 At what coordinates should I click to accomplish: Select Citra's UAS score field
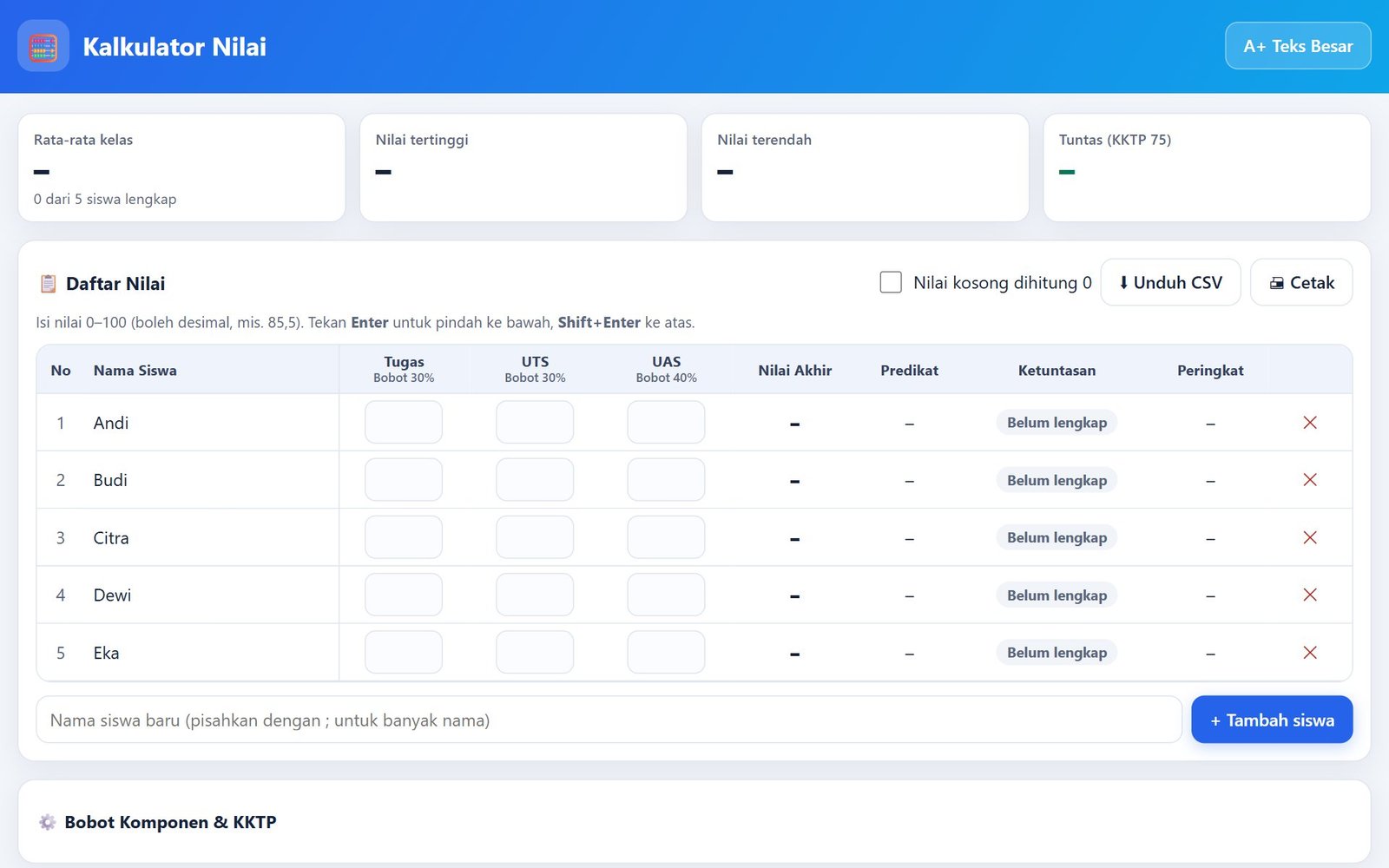666,538
